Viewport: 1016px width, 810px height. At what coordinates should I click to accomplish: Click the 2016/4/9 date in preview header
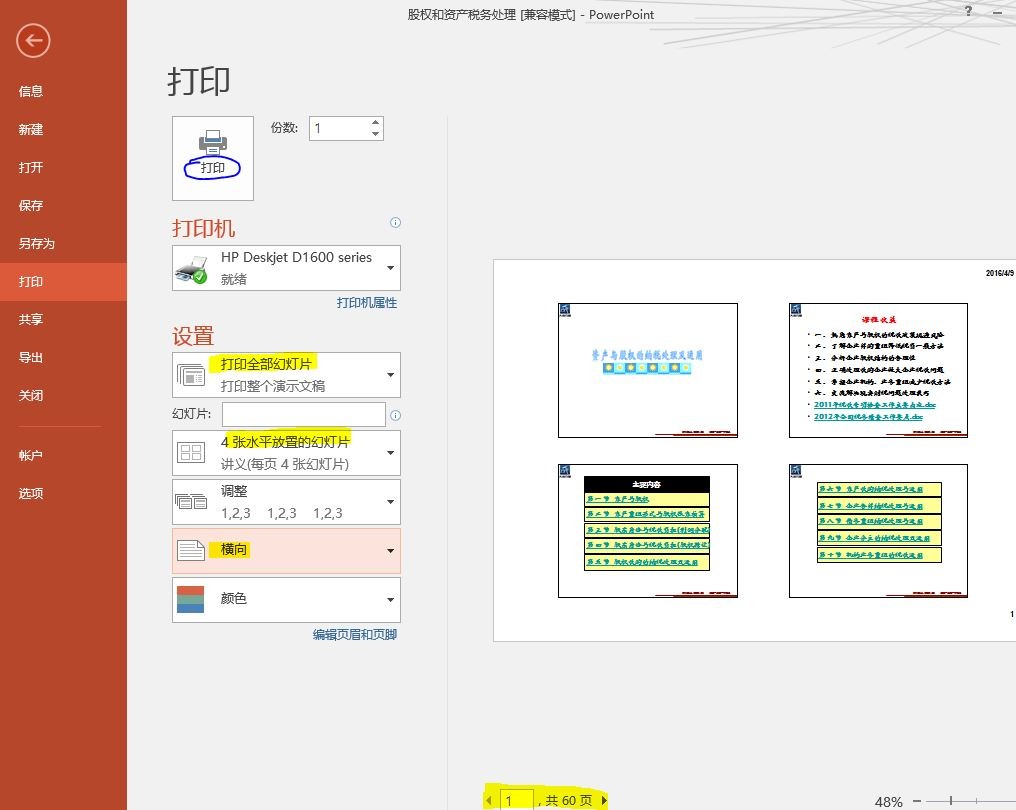point(1000,273)
